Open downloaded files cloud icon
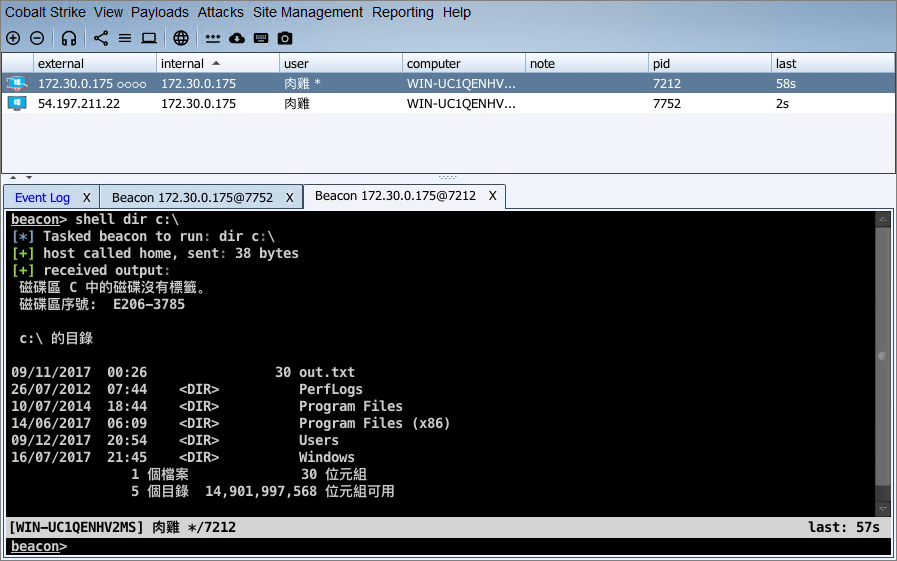The height and width of the screenshot is (561, 897). click(237, 38)
